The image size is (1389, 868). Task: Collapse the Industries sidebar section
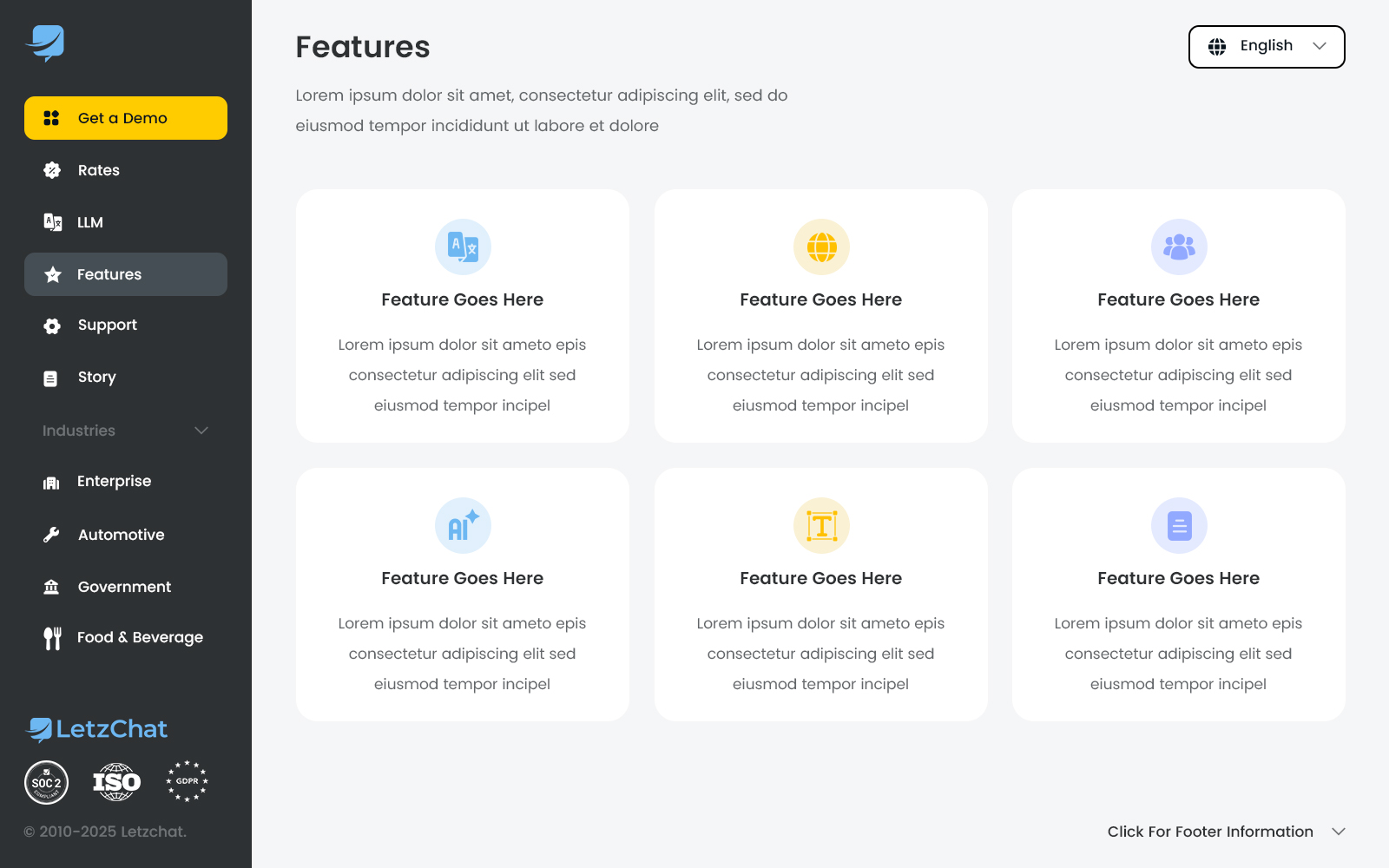pos(201,431)
